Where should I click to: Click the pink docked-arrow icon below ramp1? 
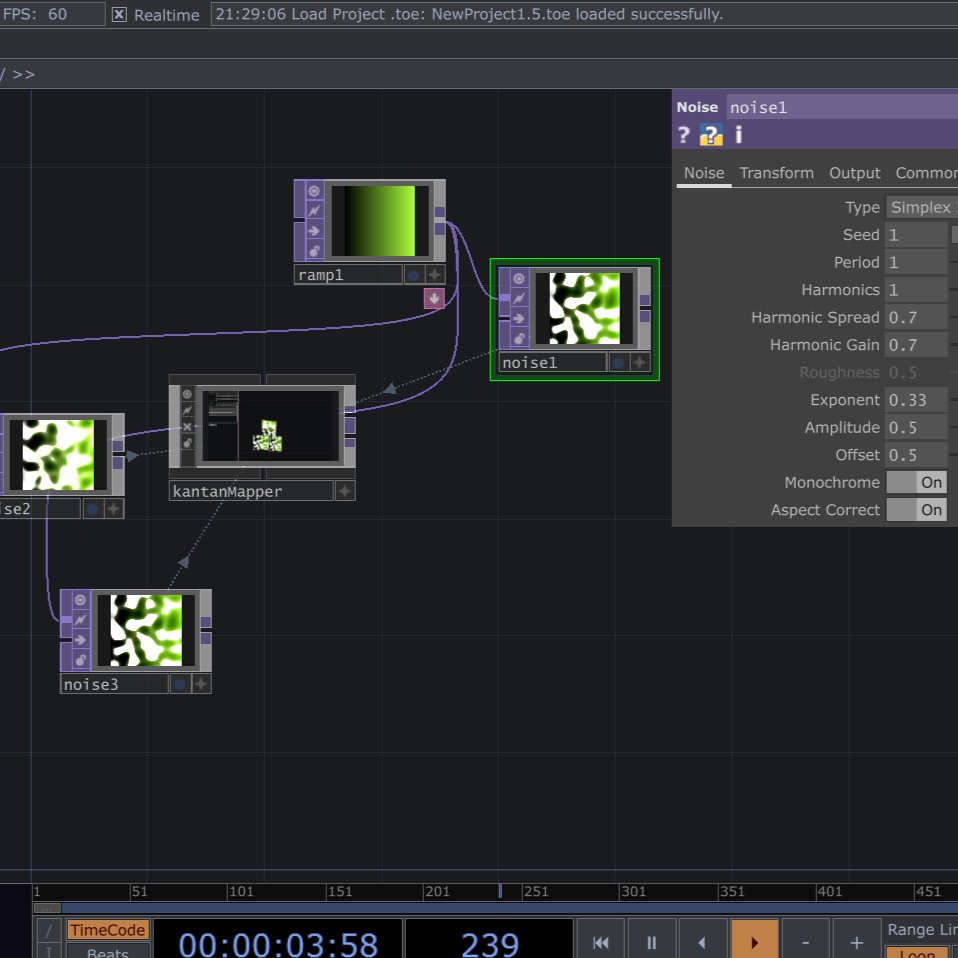[x=434, y=298]
